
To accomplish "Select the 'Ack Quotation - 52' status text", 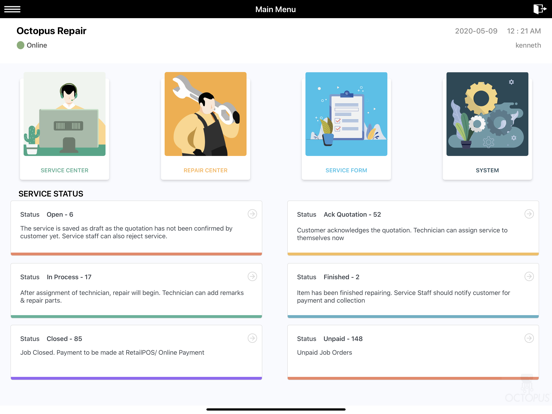I will [x=352, y=214].
